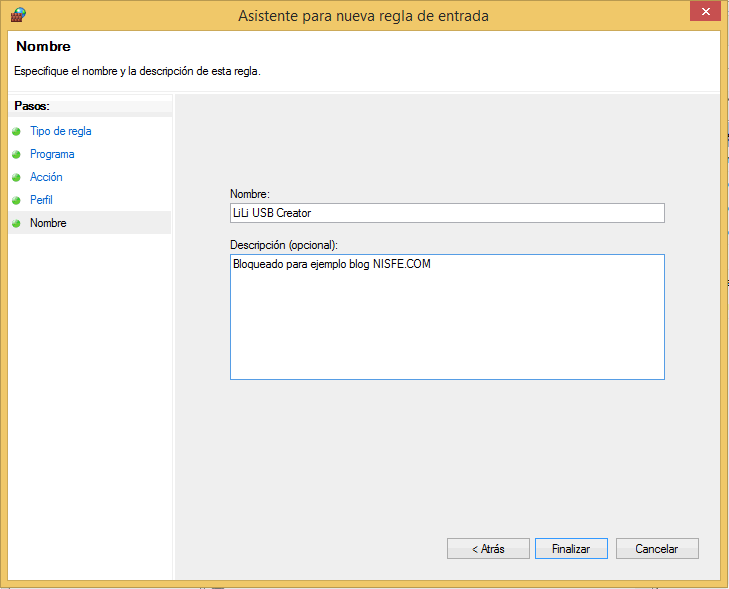
Task: Click the green bullet beside Programa
Action: point(16,154)
